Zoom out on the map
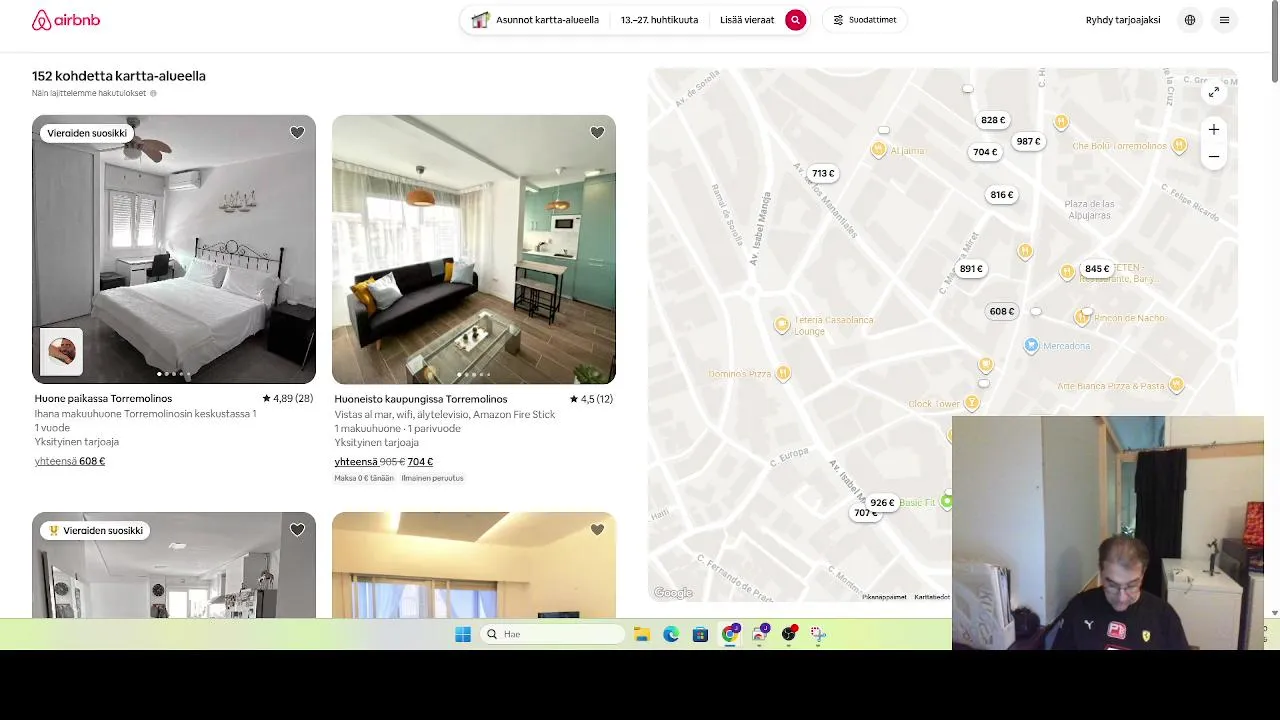Viewport: 1280px width, 720px height. click(1213, 156)
